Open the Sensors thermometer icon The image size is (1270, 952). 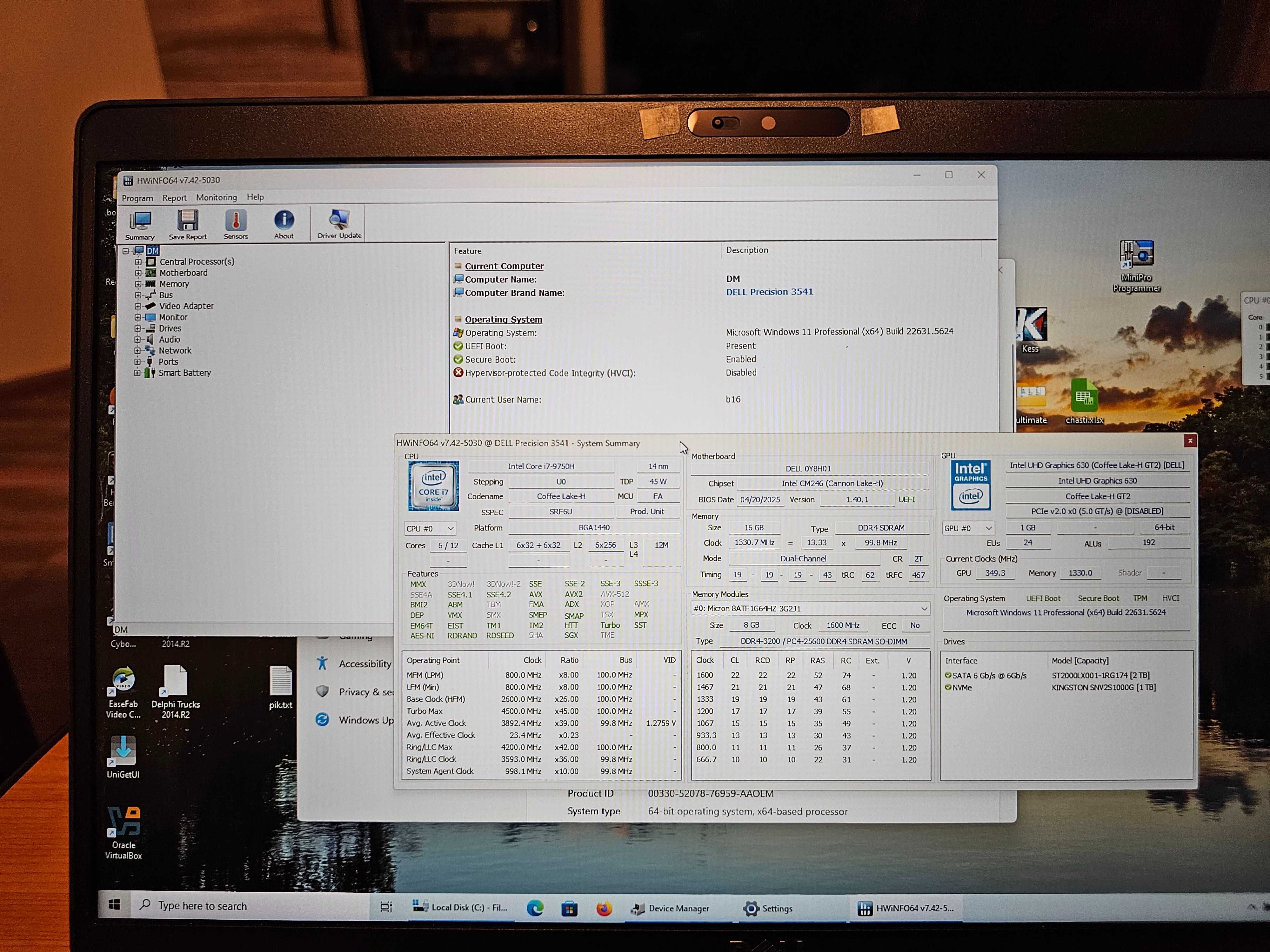click(236, 224)
